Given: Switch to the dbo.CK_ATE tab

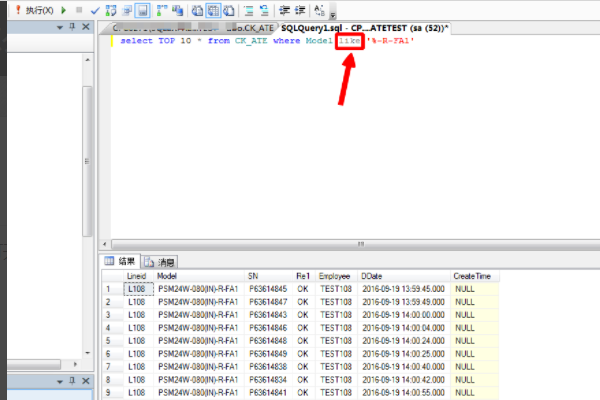Looking at the screenshot, I should point(193,28).
